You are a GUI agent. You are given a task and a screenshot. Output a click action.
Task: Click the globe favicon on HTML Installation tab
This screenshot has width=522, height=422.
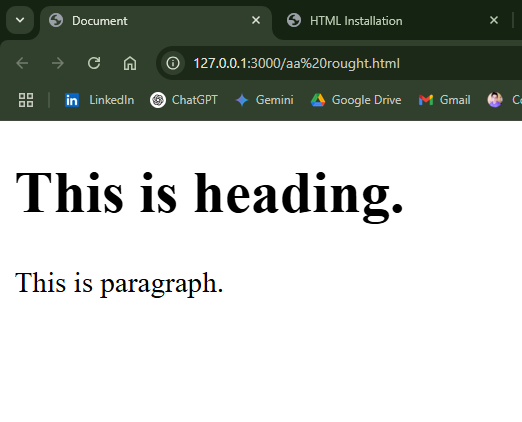[x=294, y=20]
